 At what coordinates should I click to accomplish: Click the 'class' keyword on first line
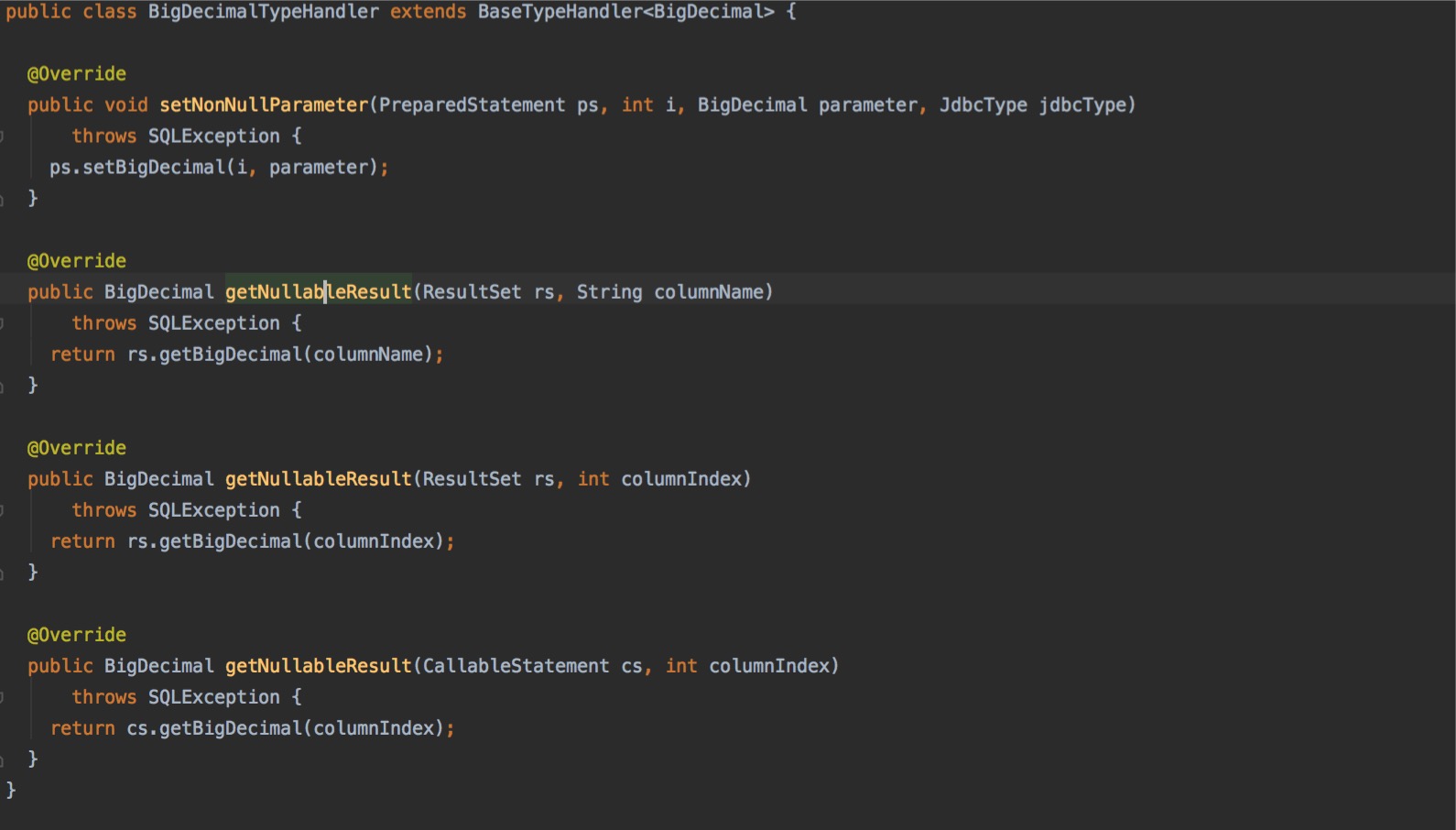[x=109, y=12]
